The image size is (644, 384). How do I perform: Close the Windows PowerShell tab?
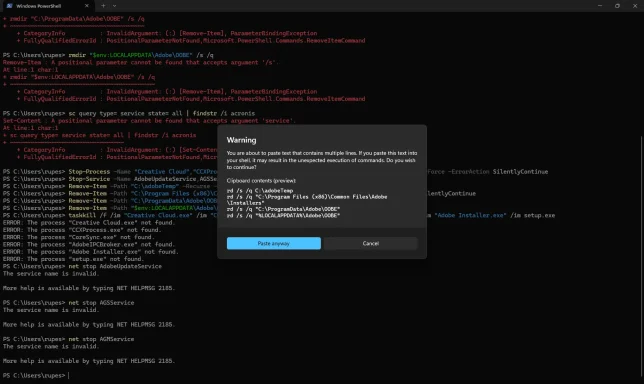(87, 6)
